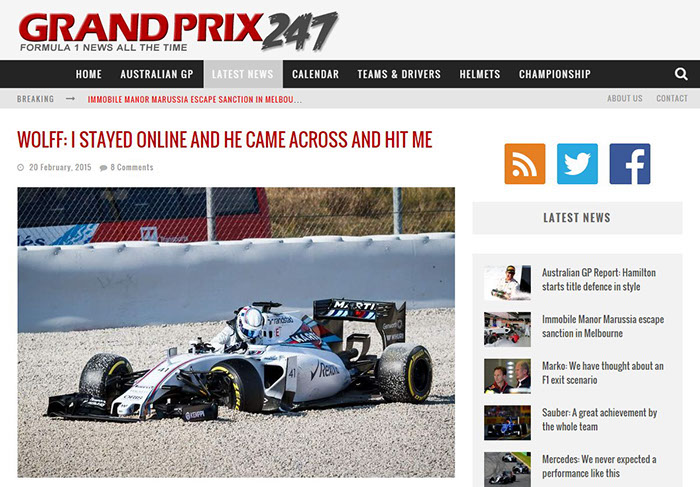Click the comment bubble icon by 8 Comments
The height and width of the screenshot is (487, 700).
click(x=104, y=168)
